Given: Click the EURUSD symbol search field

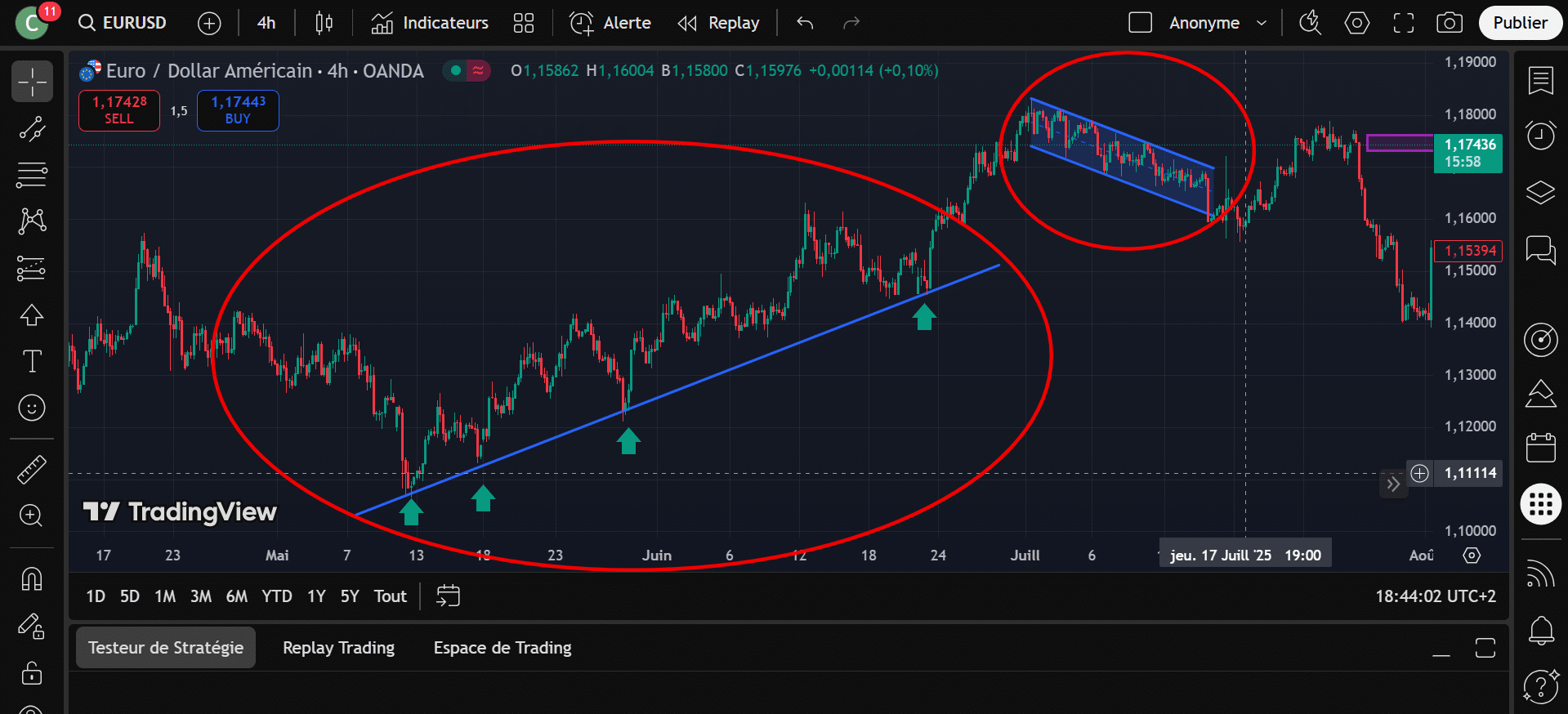Looking at the screenshot, I should tap(123, 23).
